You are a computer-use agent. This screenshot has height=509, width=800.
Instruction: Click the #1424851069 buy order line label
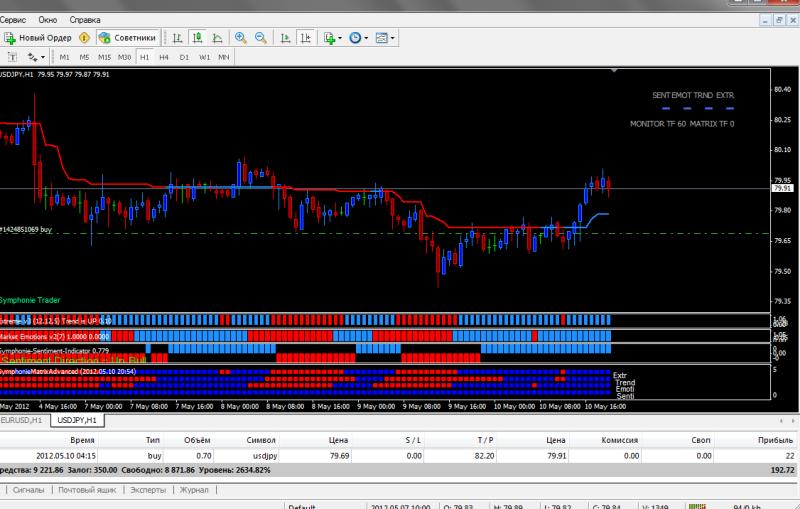coord(26,230)
